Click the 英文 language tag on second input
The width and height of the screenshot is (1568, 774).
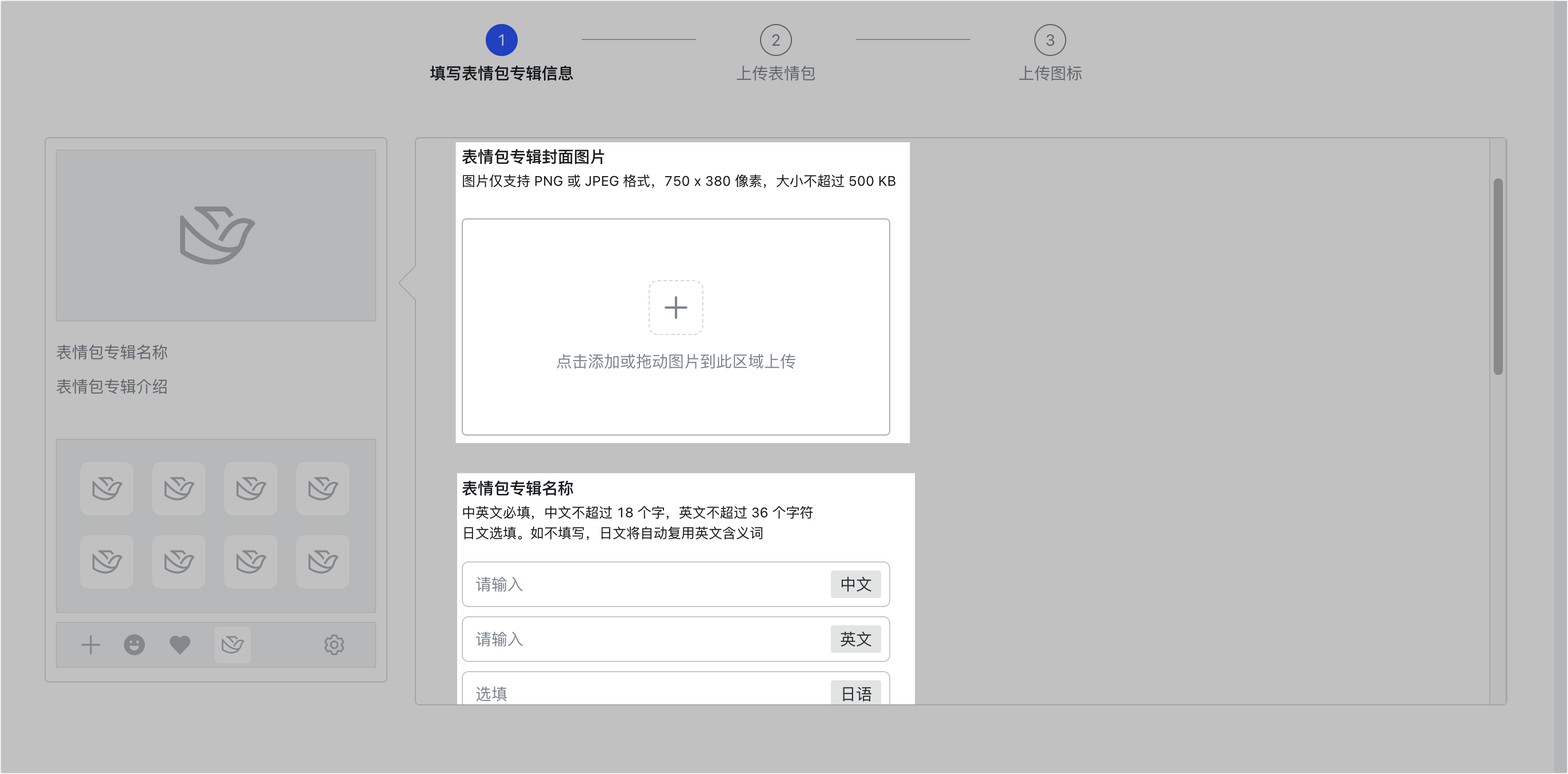(856, 639)
